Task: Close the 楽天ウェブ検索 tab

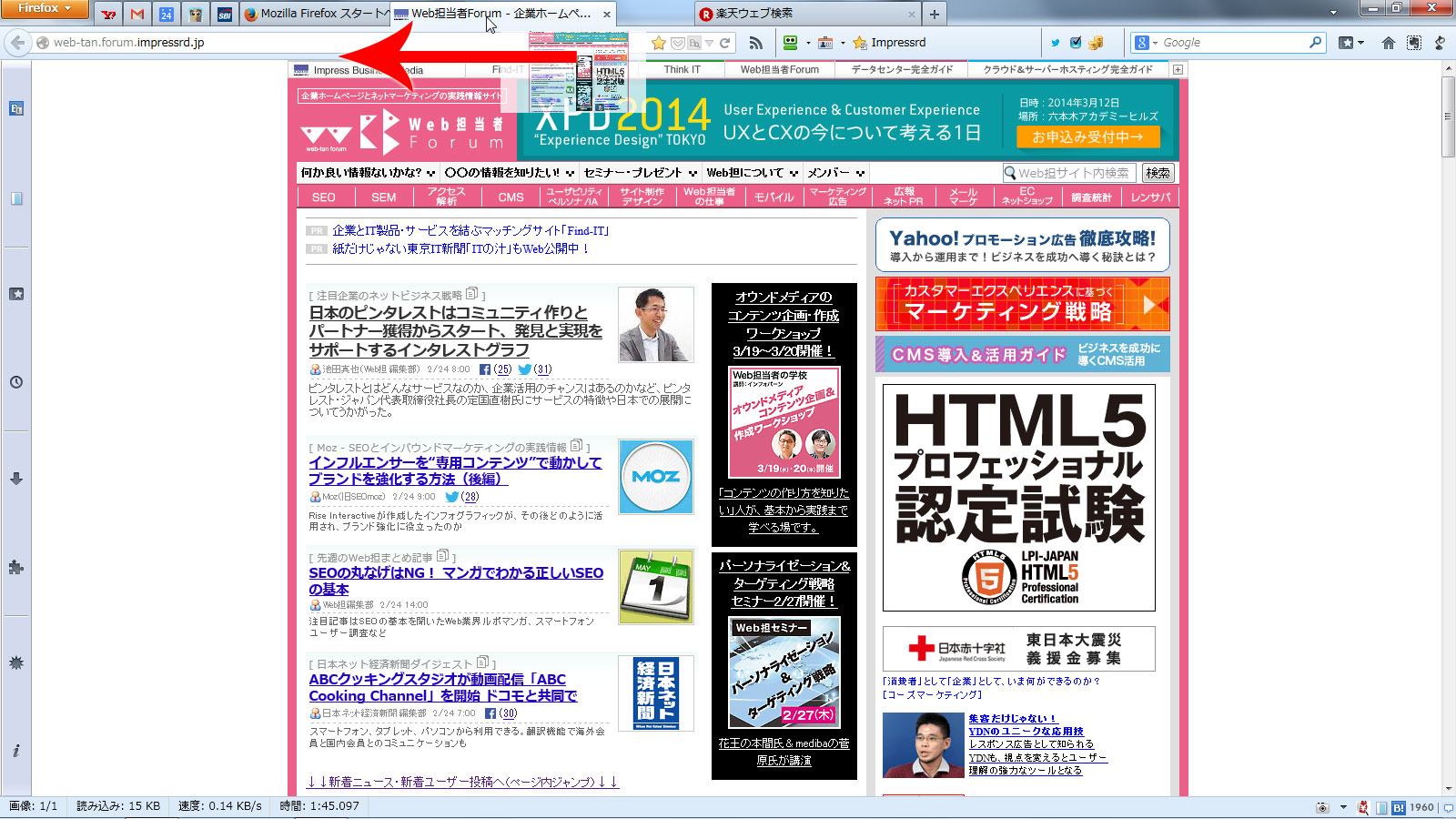Action: [911, 14]
